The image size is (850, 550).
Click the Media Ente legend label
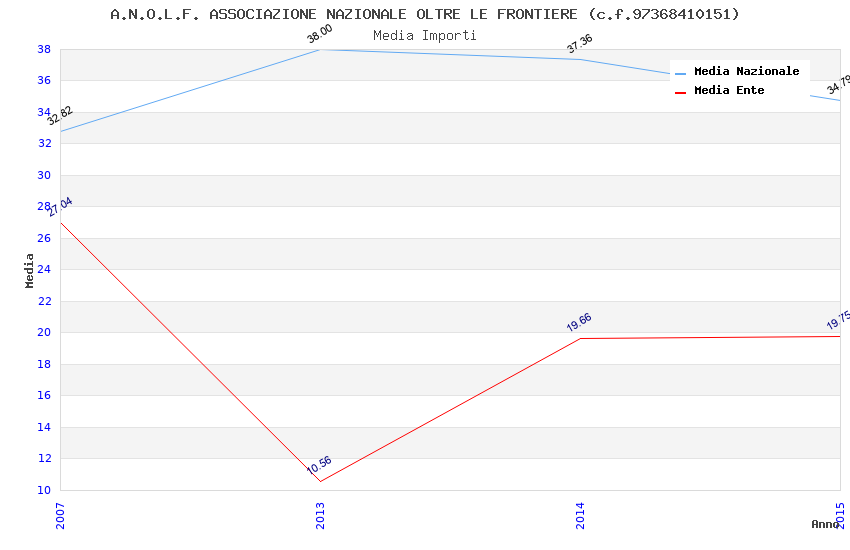coord(729,90)
